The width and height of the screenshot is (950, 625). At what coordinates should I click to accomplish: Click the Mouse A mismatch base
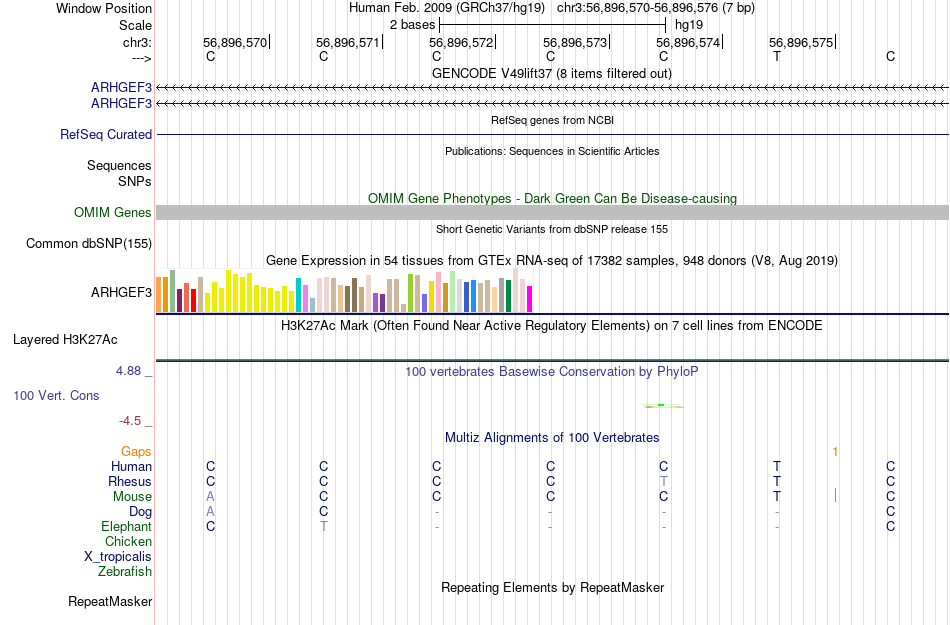point(210,497)
